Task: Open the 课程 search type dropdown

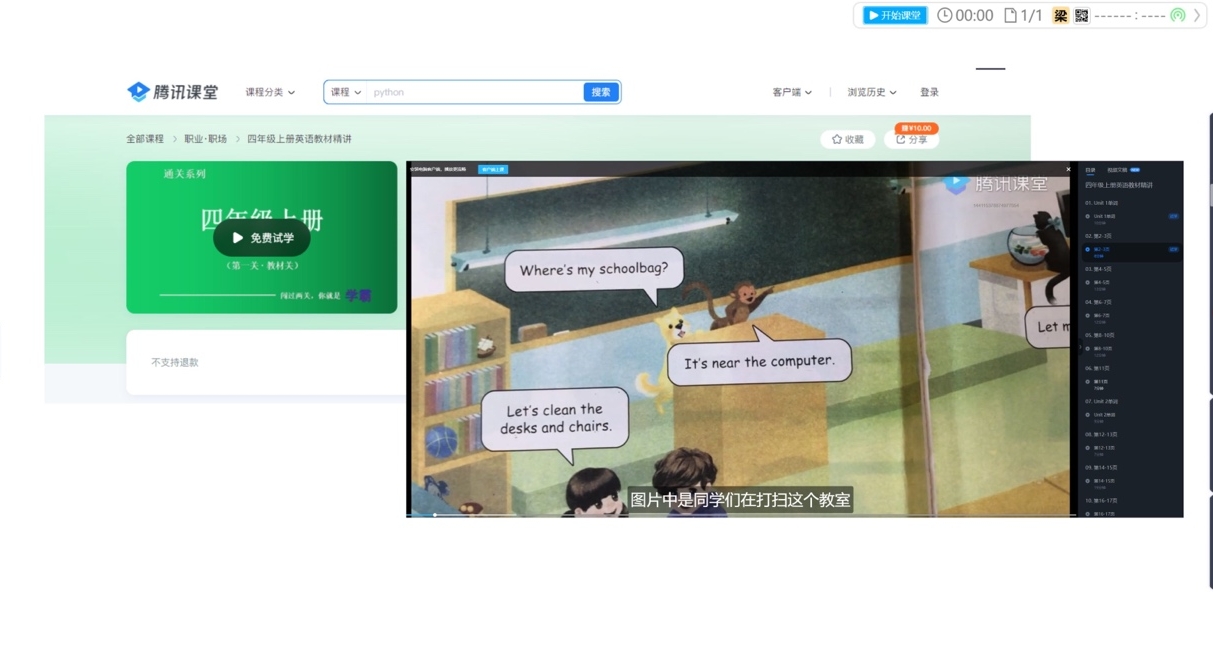Action: (346, 92)
